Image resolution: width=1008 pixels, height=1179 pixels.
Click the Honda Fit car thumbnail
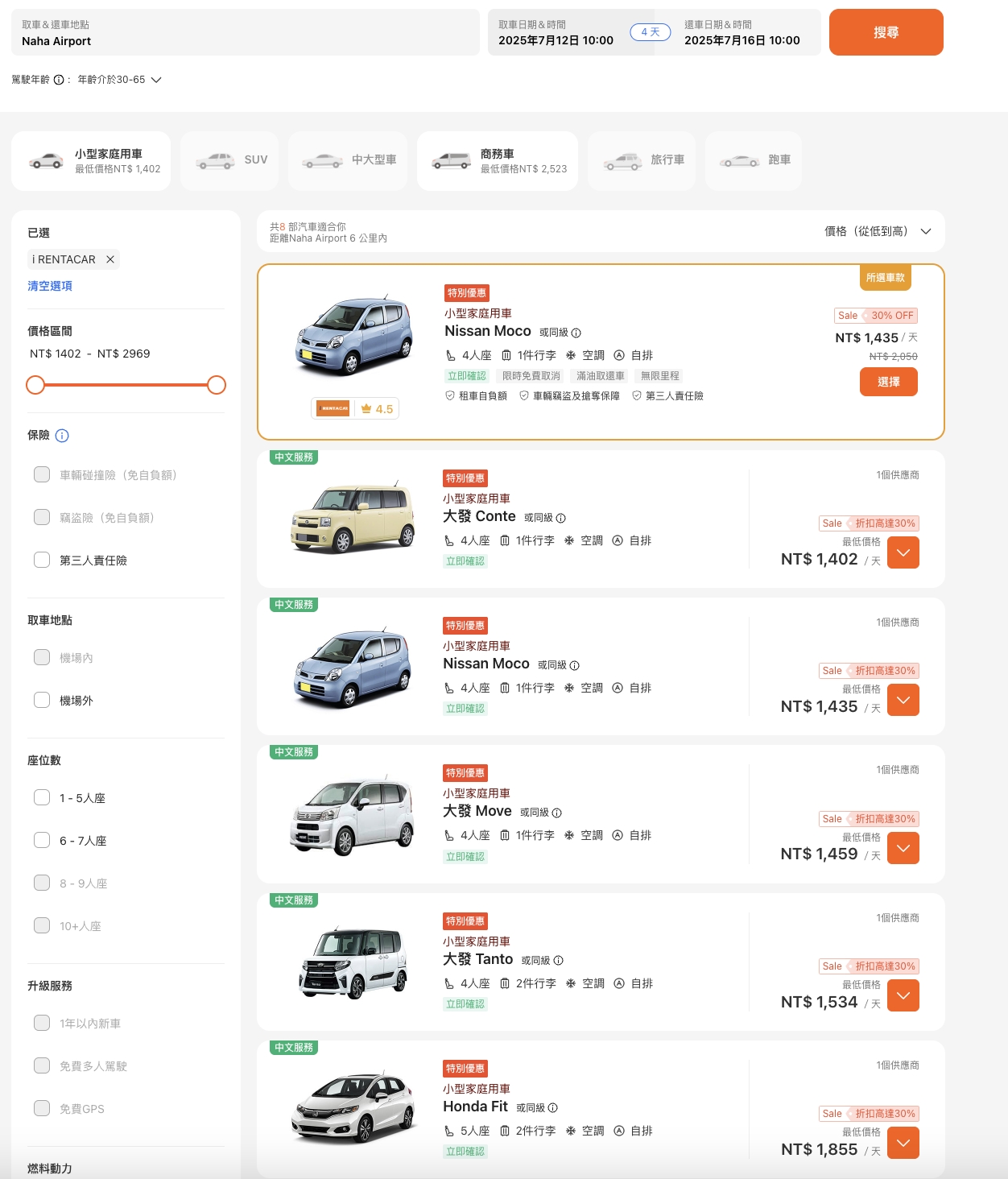353,1107
